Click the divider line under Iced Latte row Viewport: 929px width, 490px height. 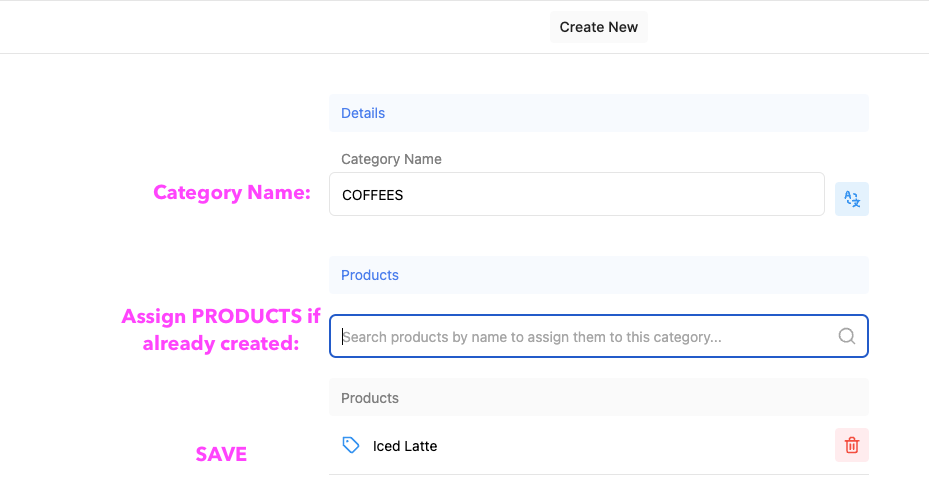click(598, 475)
